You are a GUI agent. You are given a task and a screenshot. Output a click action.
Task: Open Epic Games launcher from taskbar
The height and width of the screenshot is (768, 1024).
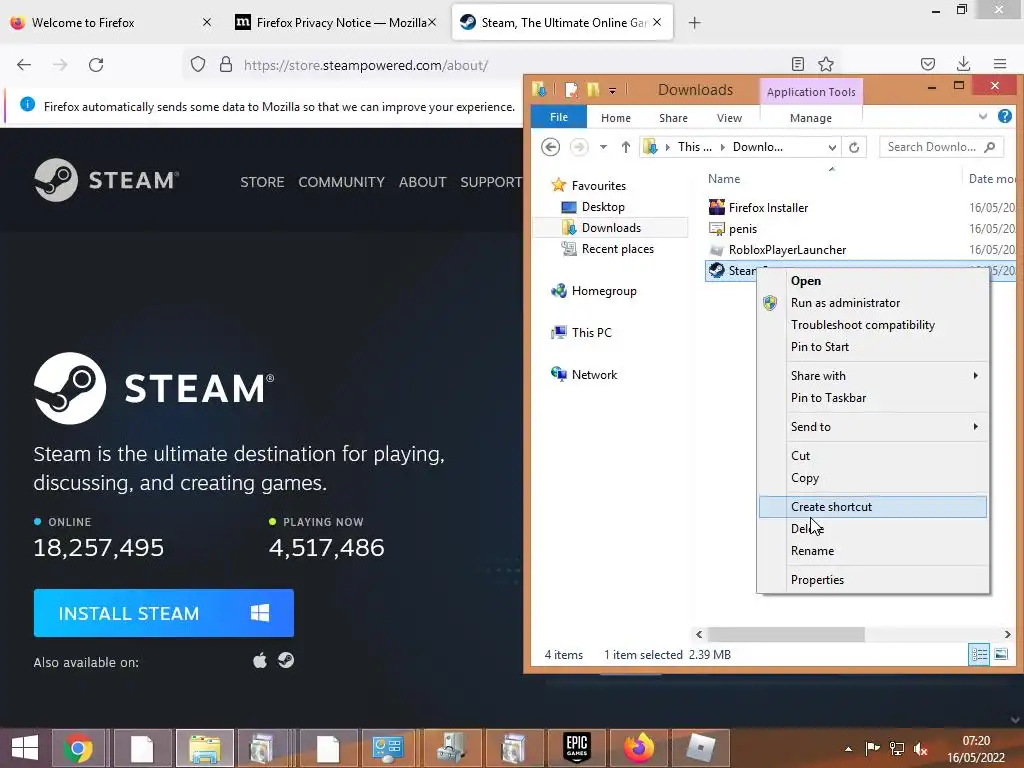tap(577, 748)
